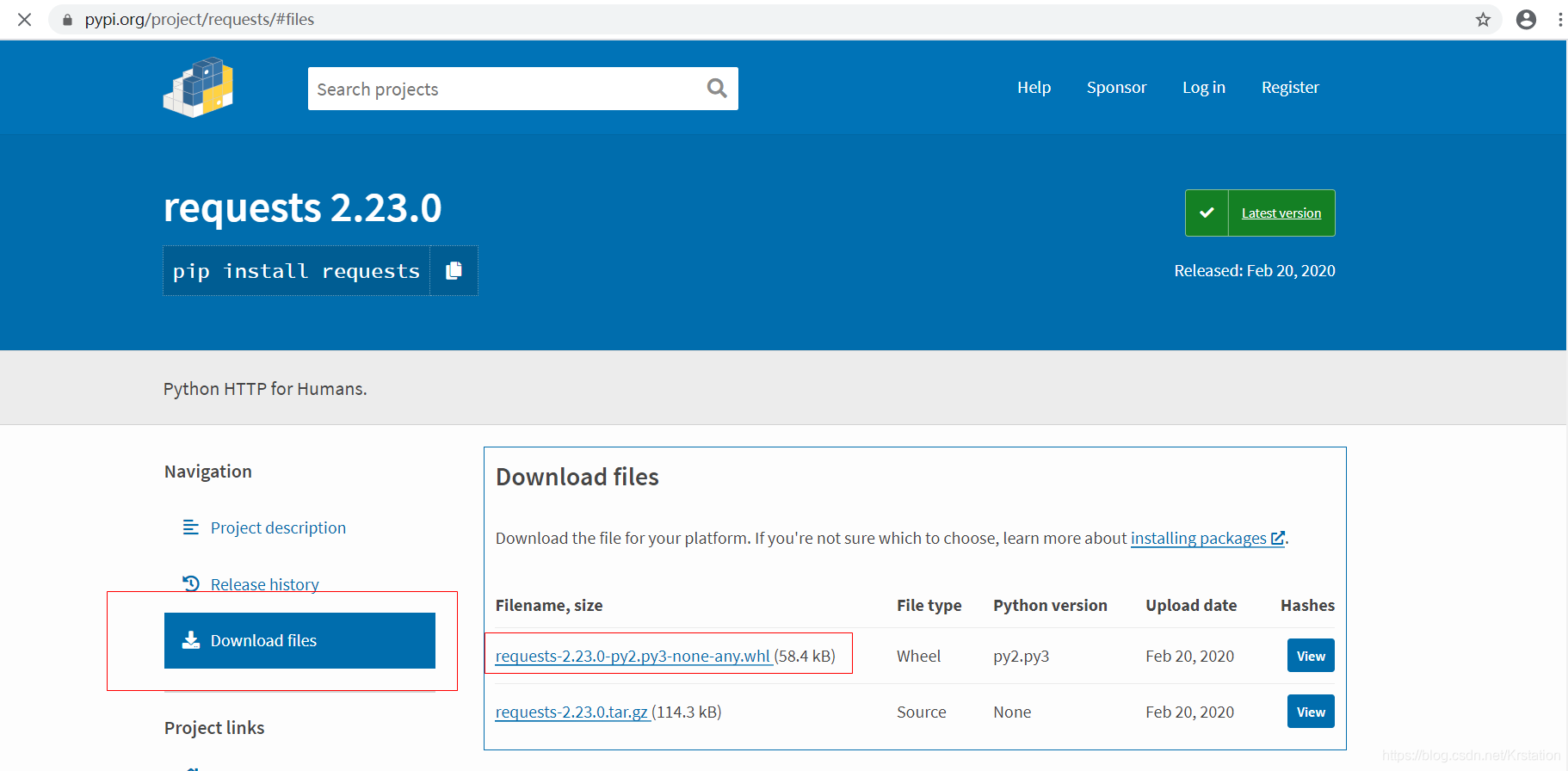Click the Wheel file type cell
Viewport: 1568px width, 771px height.
pos(918,656)
